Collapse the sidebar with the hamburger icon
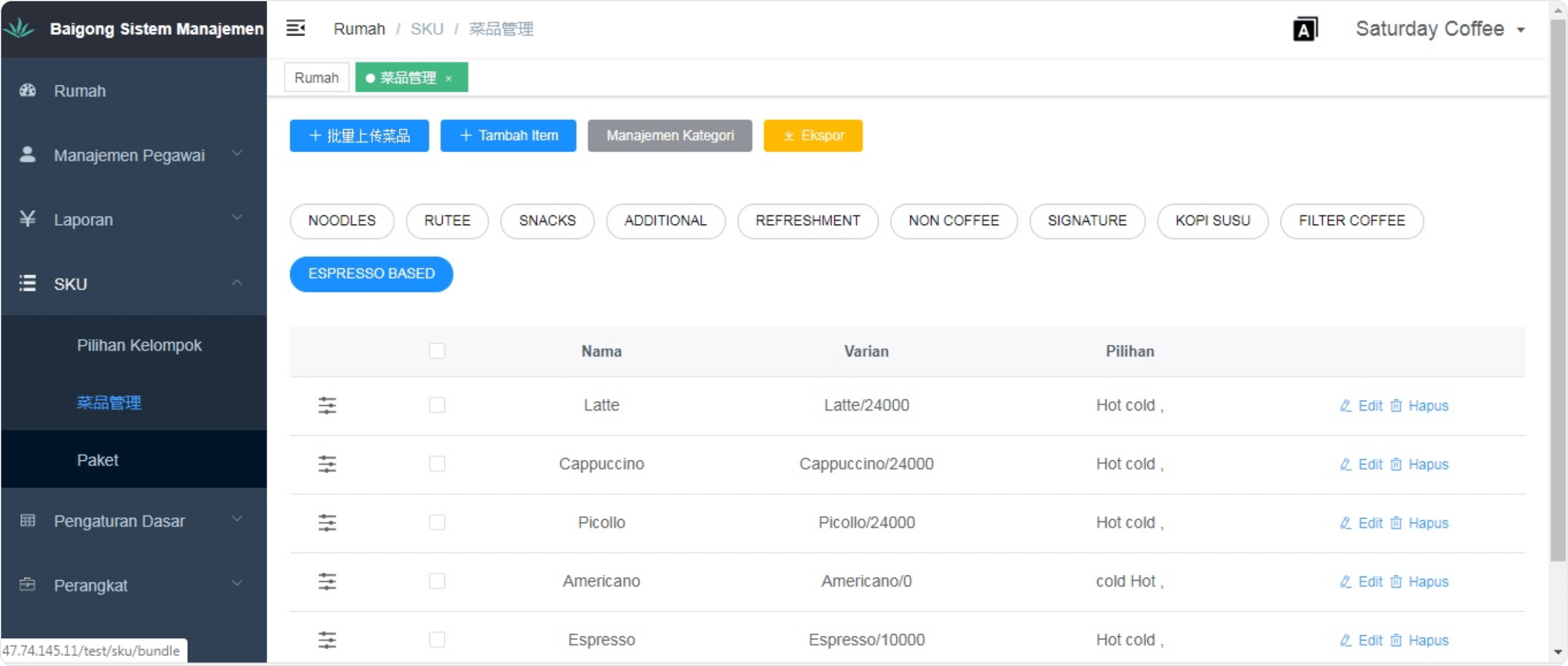Screen dimensions: 1568x666 click(295, 28)
